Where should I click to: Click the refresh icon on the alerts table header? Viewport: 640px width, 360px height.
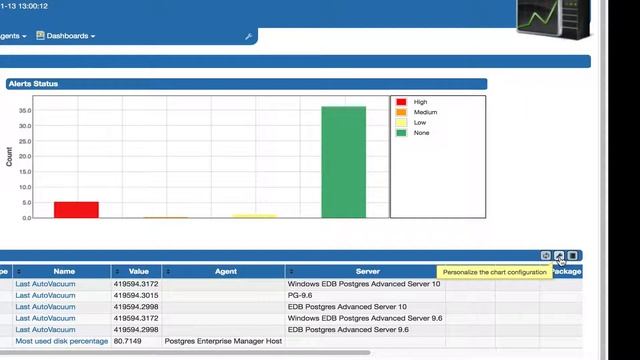point(546,256)
